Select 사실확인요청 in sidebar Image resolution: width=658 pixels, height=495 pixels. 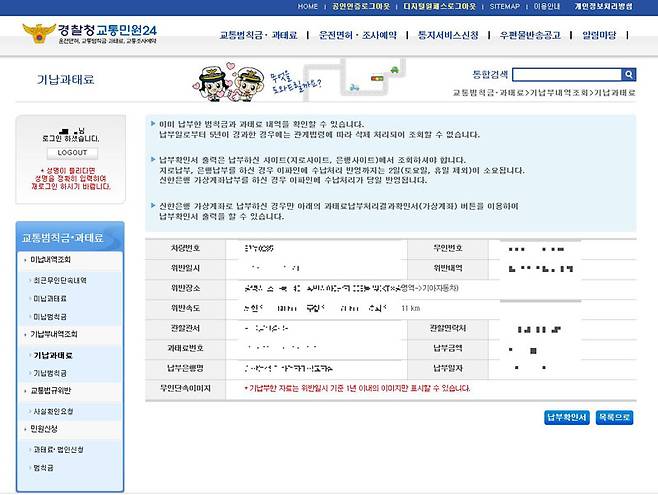point(53,412)
